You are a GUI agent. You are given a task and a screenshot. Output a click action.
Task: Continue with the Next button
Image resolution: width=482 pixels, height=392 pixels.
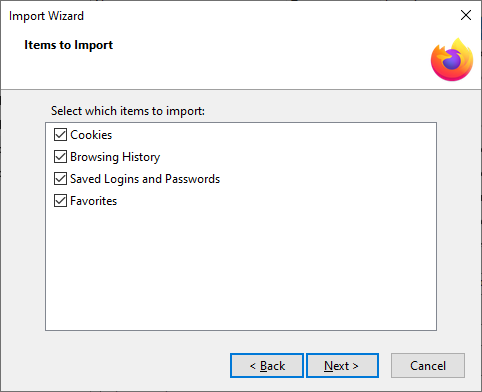tap(342, 366)
